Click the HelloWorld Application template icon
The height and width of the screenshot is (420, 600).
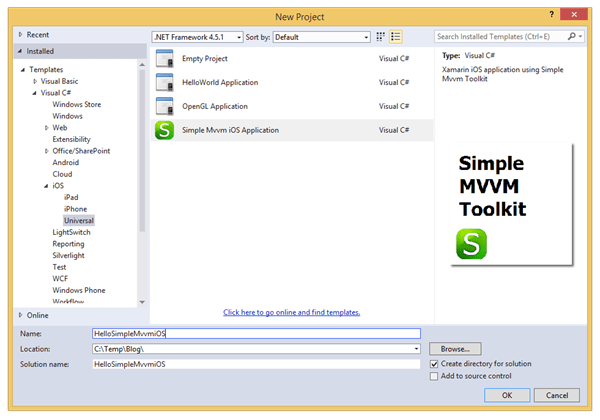(165, 83)
